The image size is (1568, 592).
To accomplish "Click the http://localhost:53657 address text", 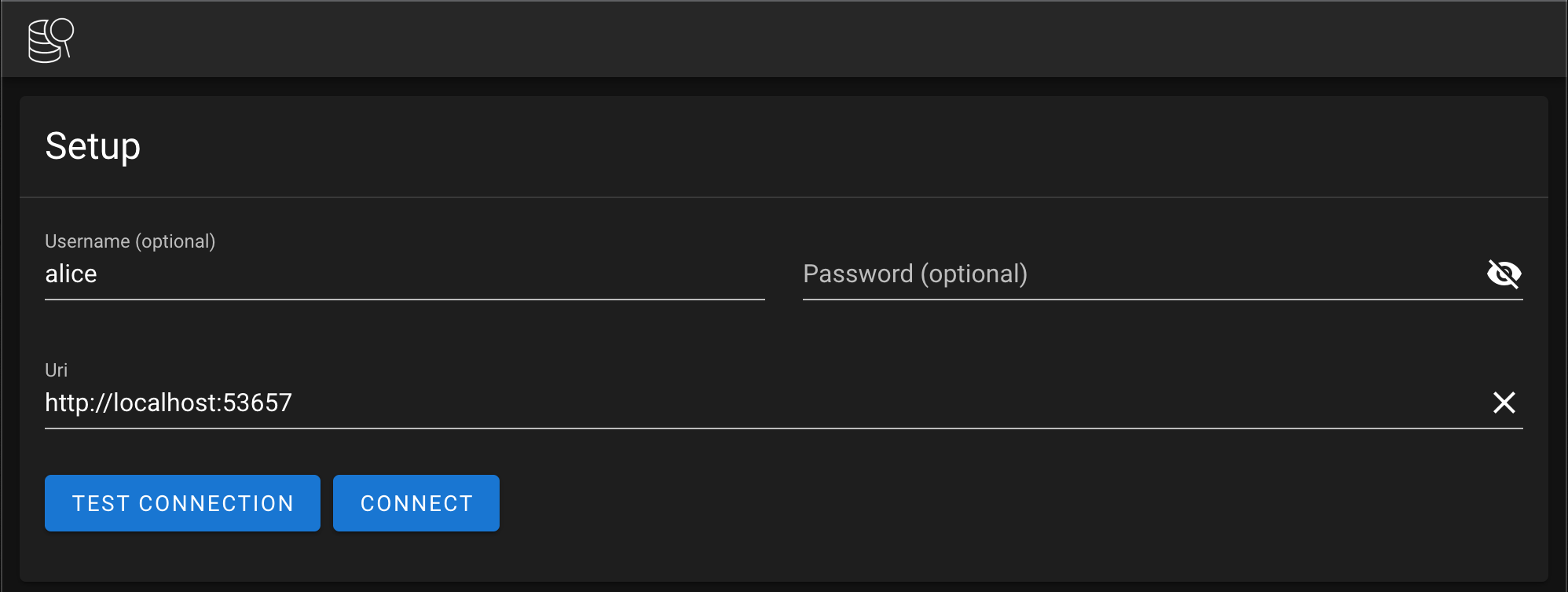I will 168,403.
